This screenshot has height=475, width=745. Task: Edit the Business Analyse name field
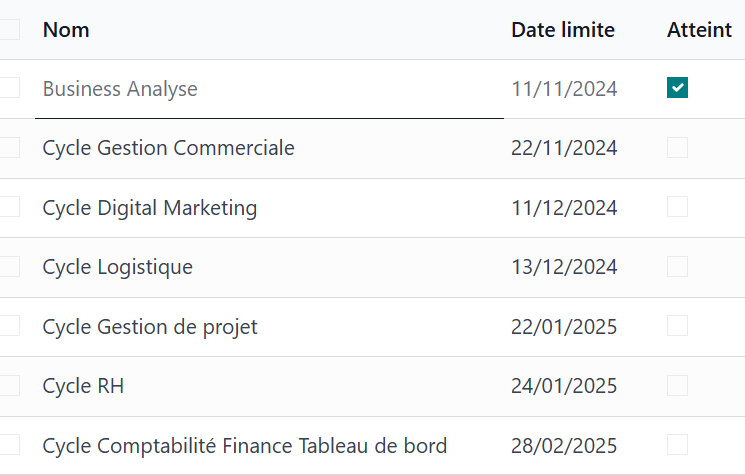269,89
